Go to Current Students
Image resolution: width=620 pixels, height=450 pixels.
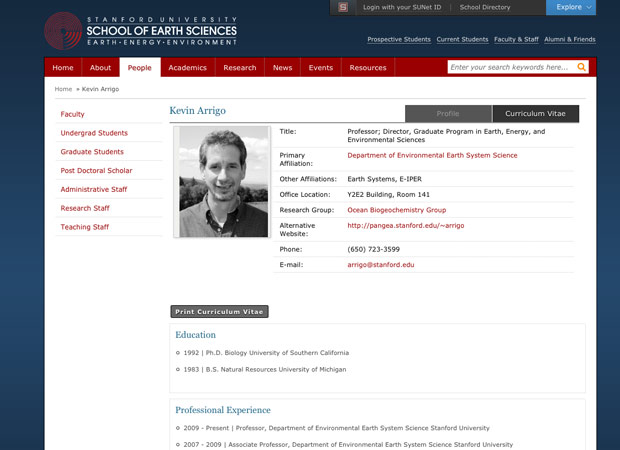click(462, 39)
